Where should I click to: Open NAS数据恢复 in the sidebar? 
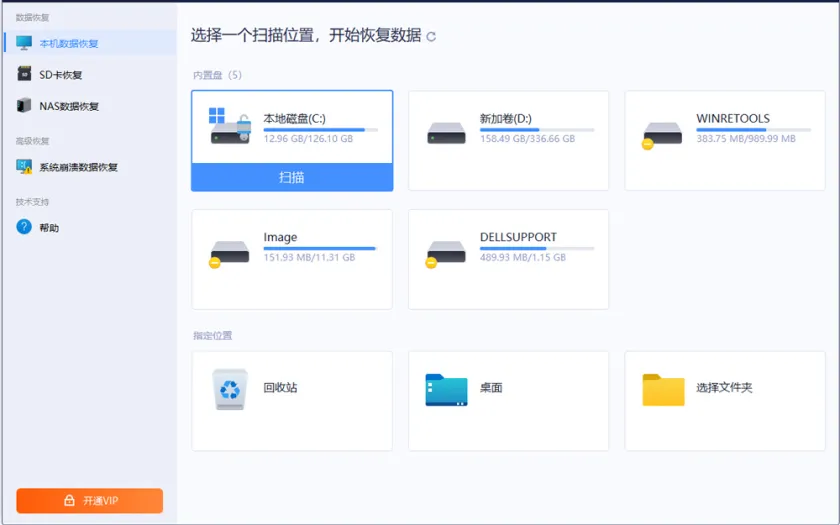tap(89, 106)
